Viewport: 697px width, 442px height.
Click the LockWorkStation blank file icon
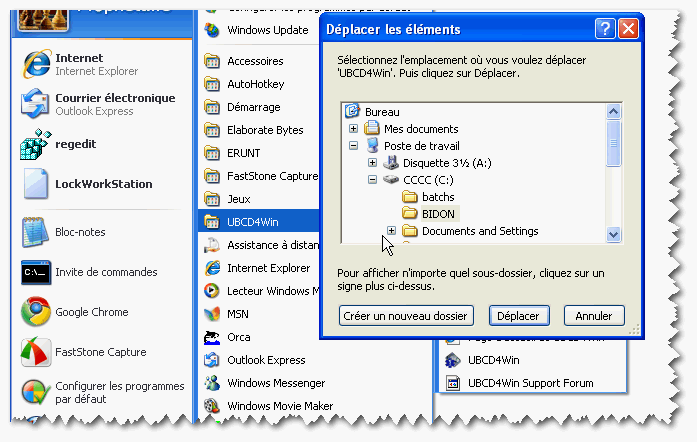(x=36, y=183)
